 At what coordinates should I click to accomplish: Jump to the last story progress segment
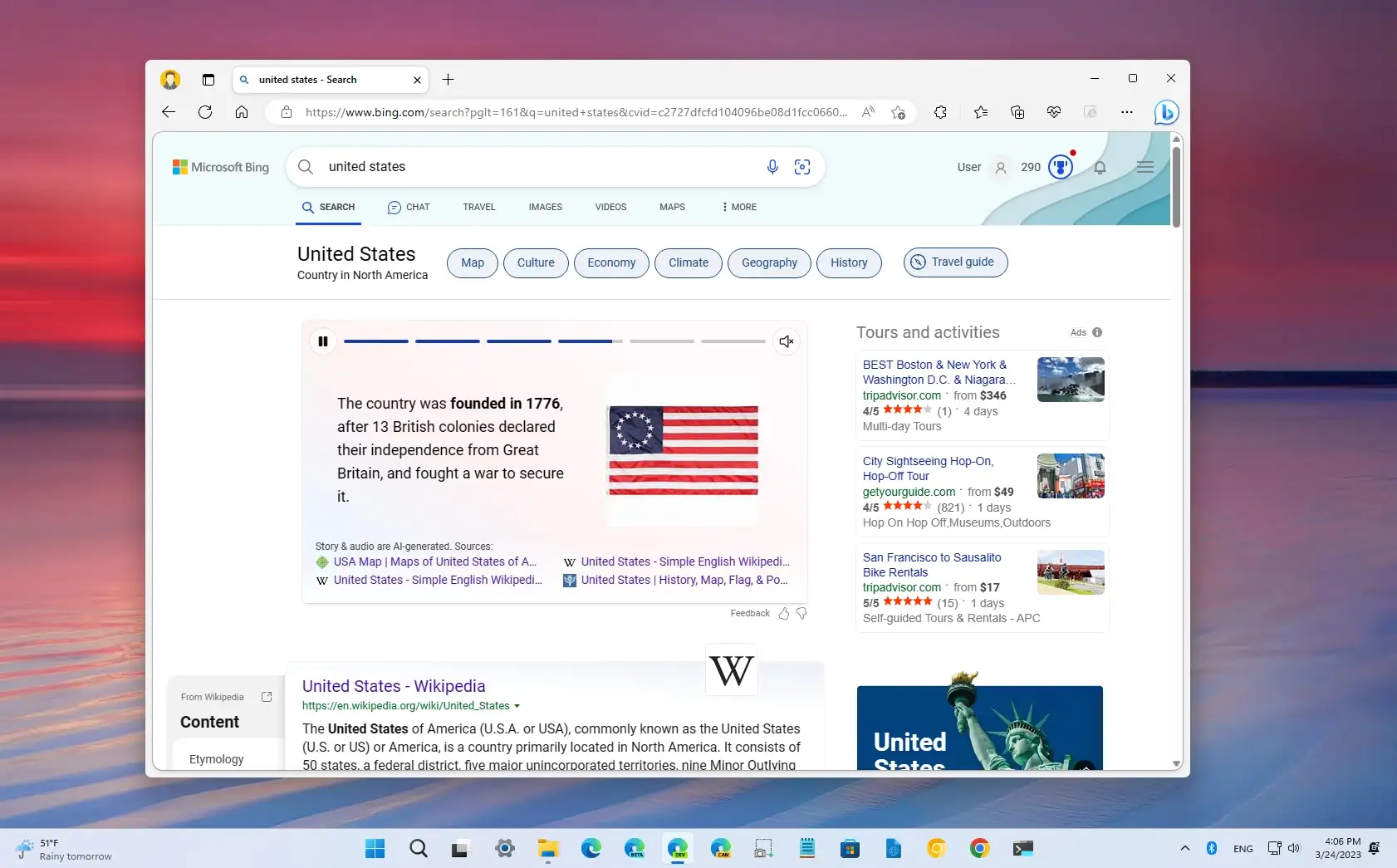point(733,341)
